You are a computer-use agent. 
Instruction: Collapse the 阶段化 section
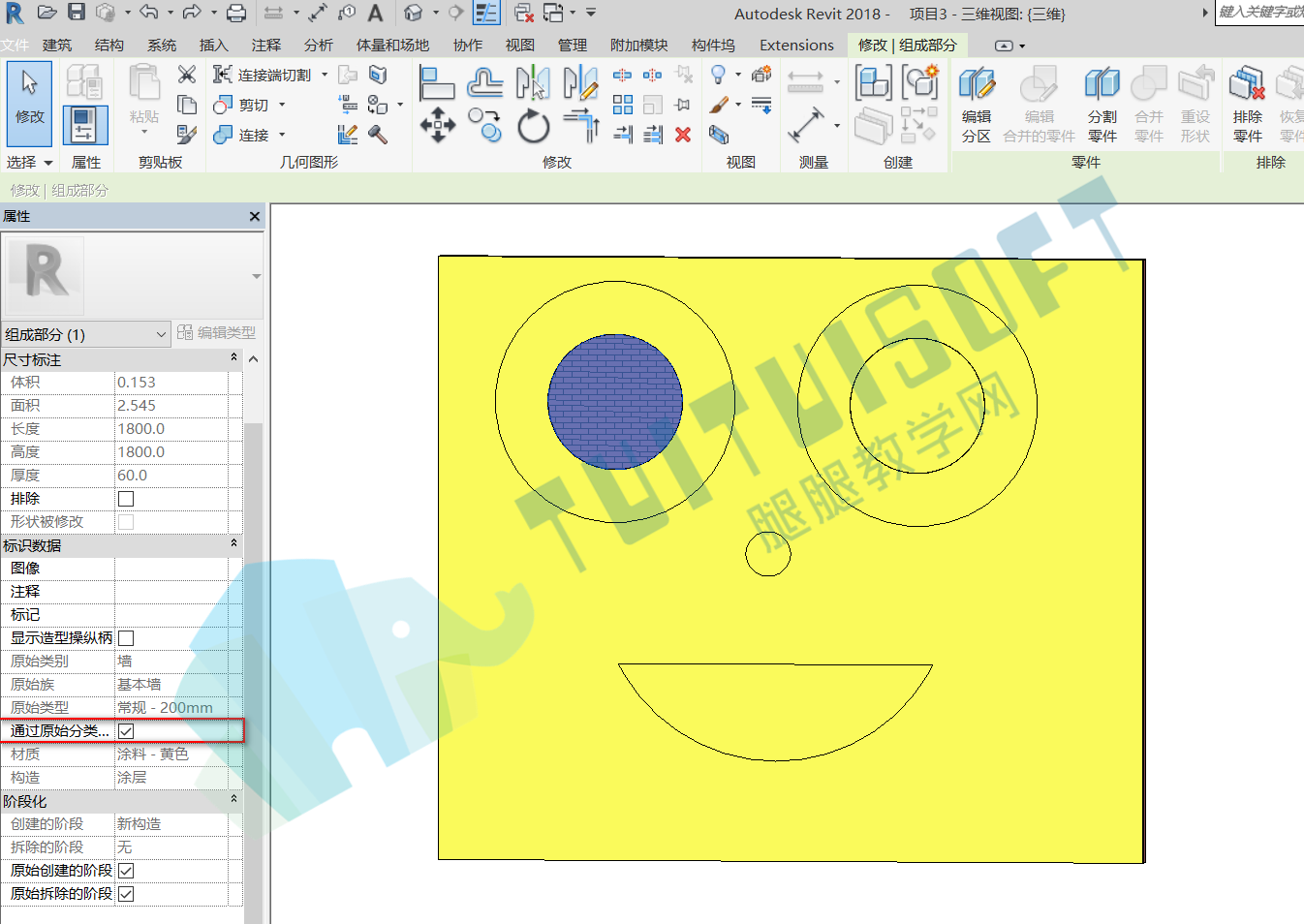point(233,800)
